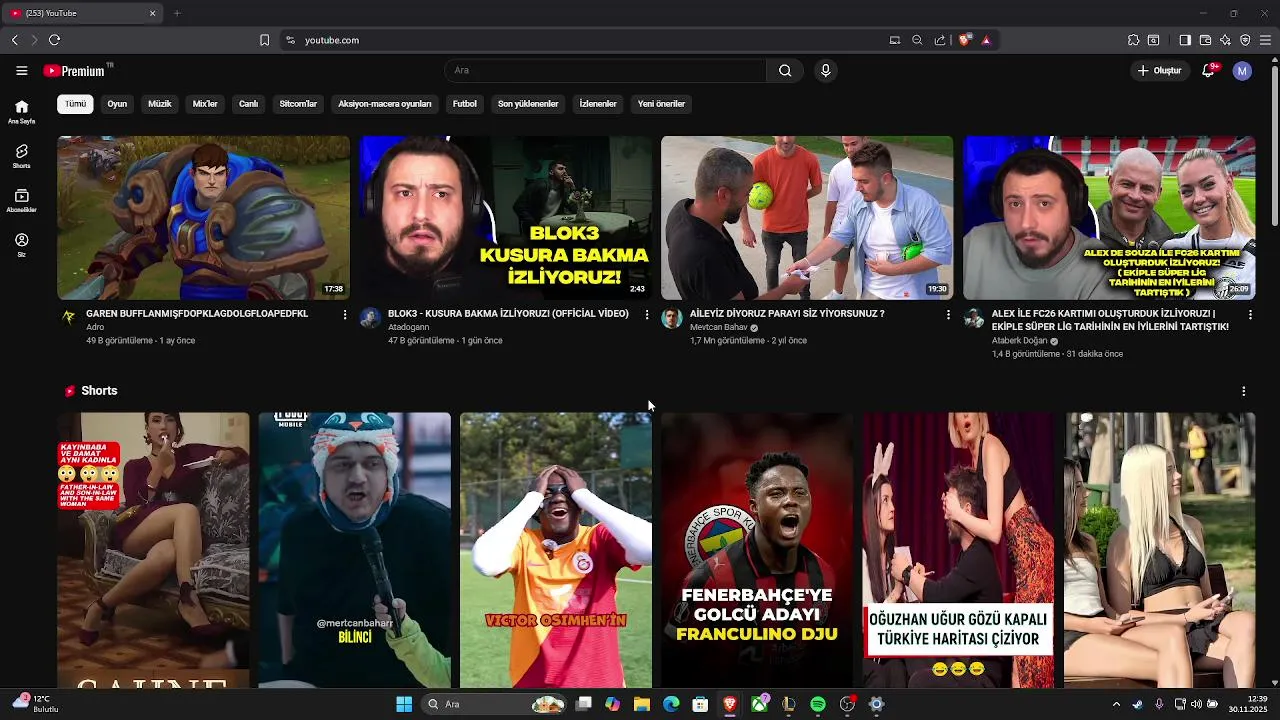Image resolution: width=1280 pixels, height=720 pixels.
Task: Open more options for BLOK3 video
Action: pos(647,315)
